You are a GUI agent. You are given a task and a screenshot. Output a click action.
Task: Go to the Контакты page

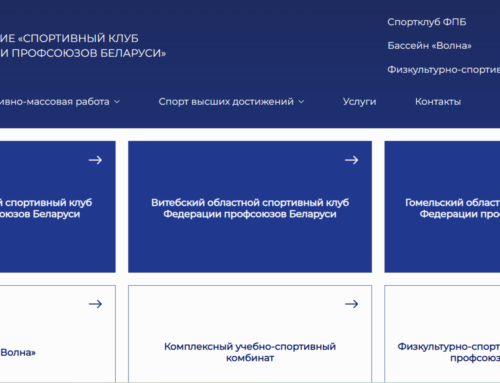[x=438, y=101]
